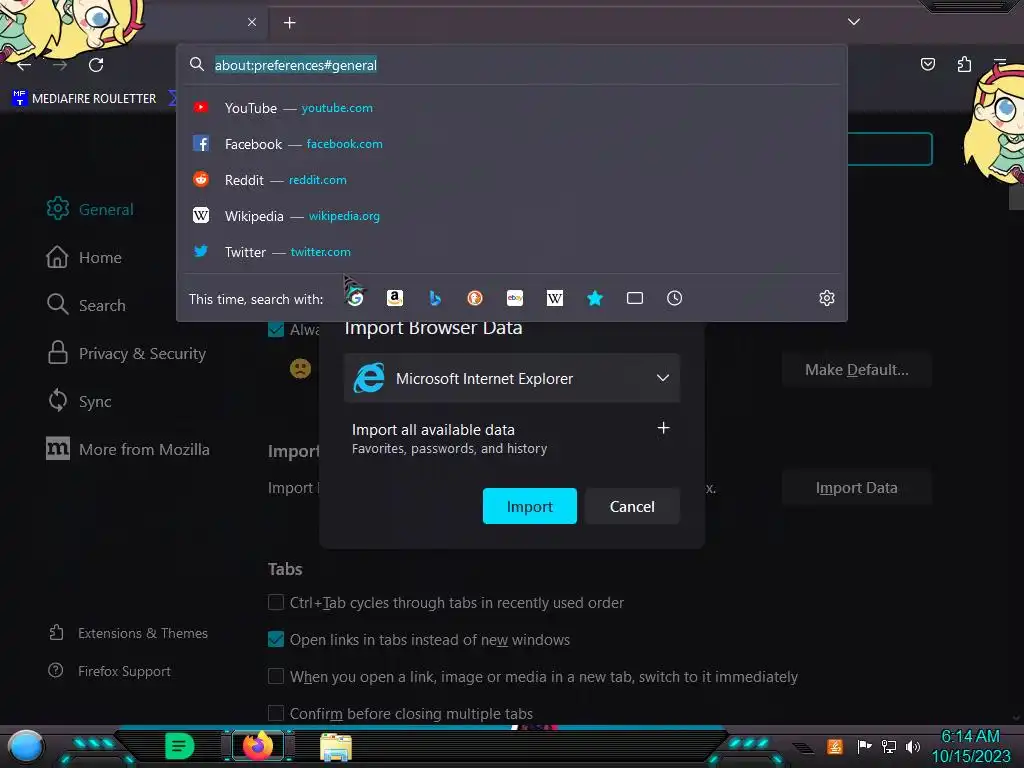Click the Import Data button

pyautogui.click(x=857, y=488)
